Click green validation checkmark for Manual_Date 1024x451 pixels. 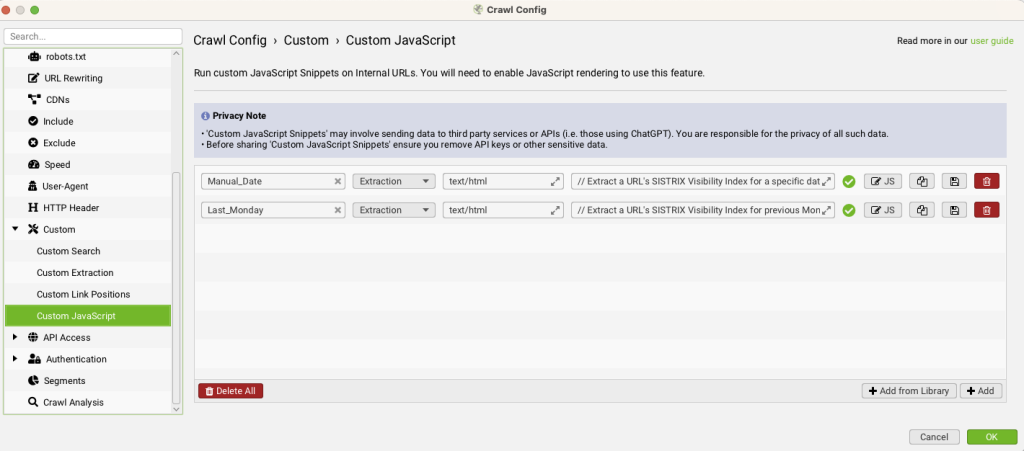click(849, 182)
